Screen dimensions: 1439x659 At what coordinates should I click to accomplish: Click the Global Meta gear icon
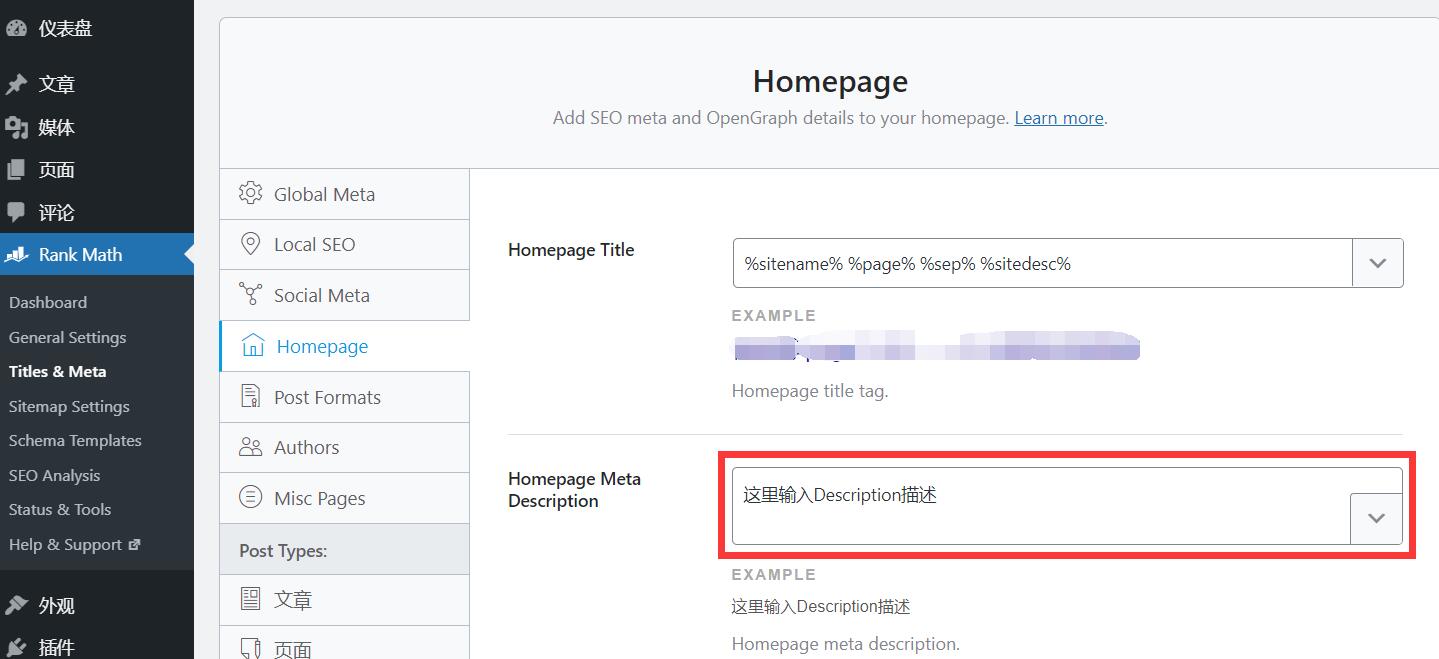click(x=250, y=194)
